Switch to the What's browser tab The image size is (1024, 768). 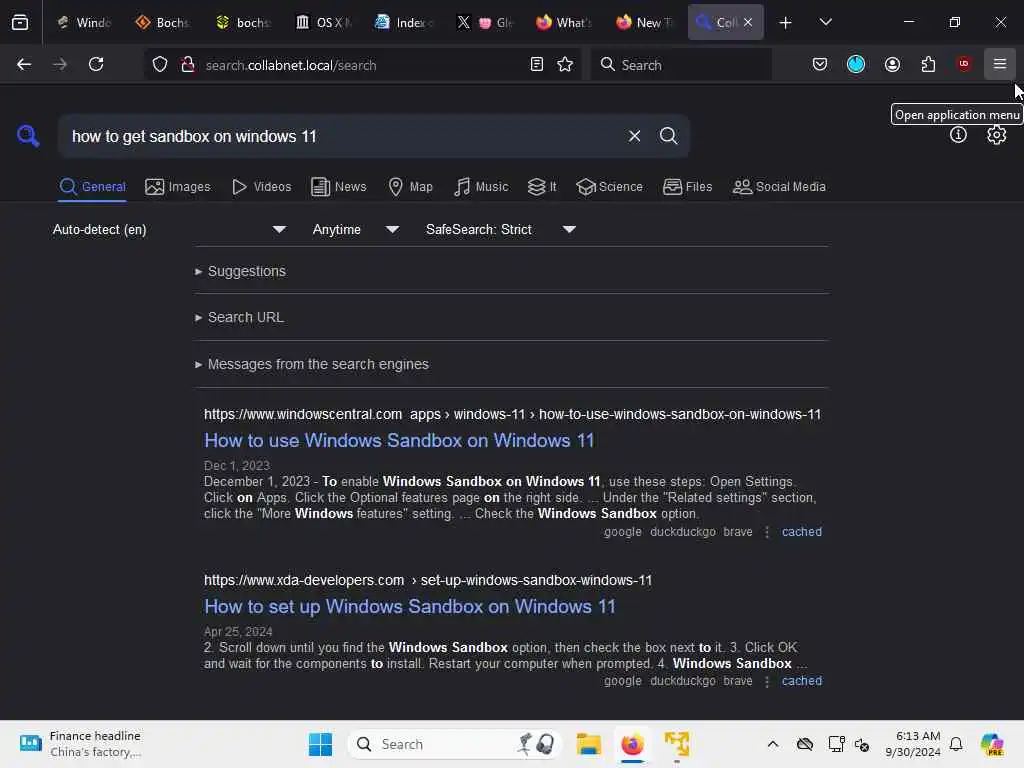pyautogui.click(x=564, y=22)
